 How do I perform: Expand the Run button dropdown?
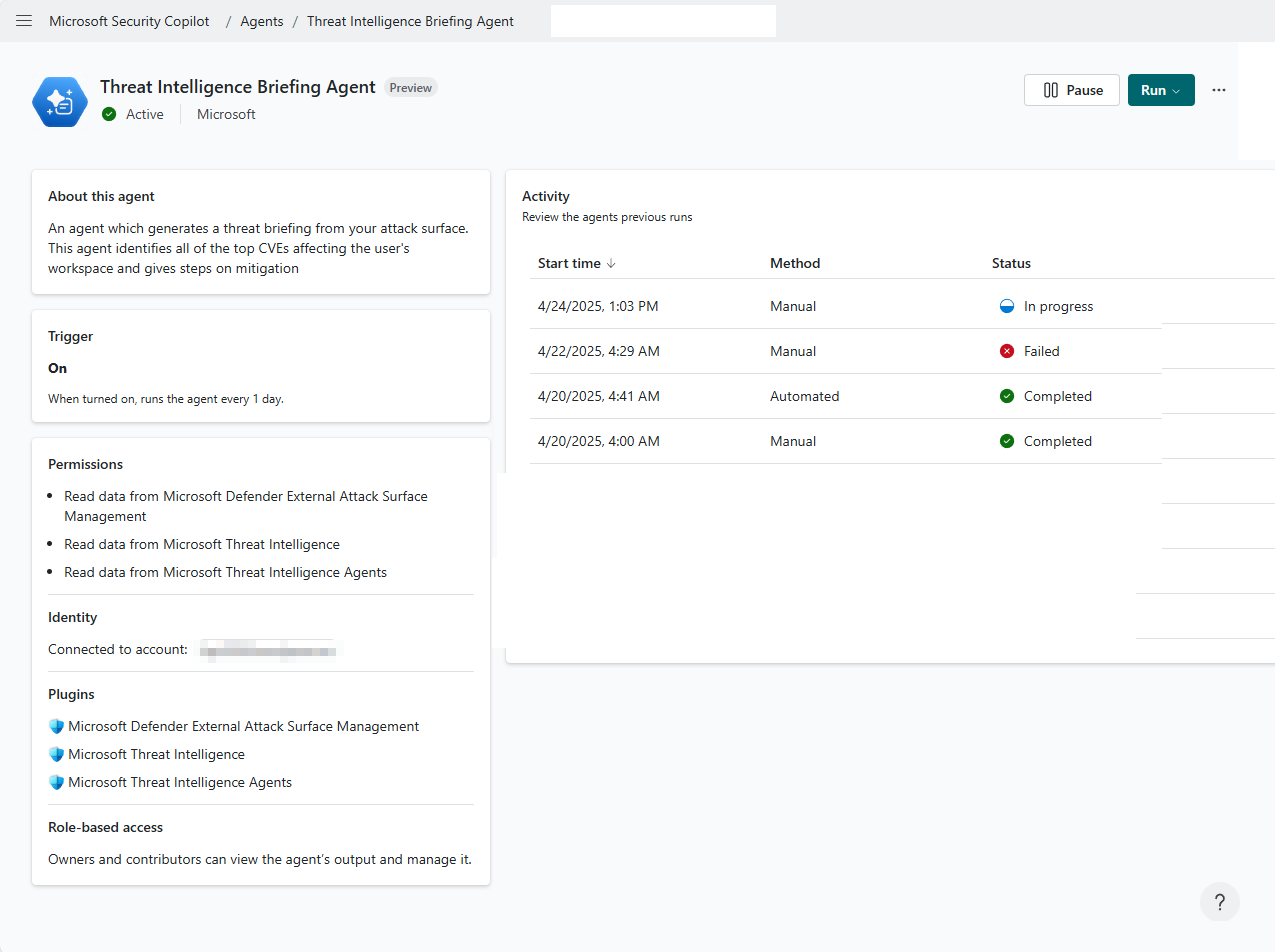(x=1176, y=90)
